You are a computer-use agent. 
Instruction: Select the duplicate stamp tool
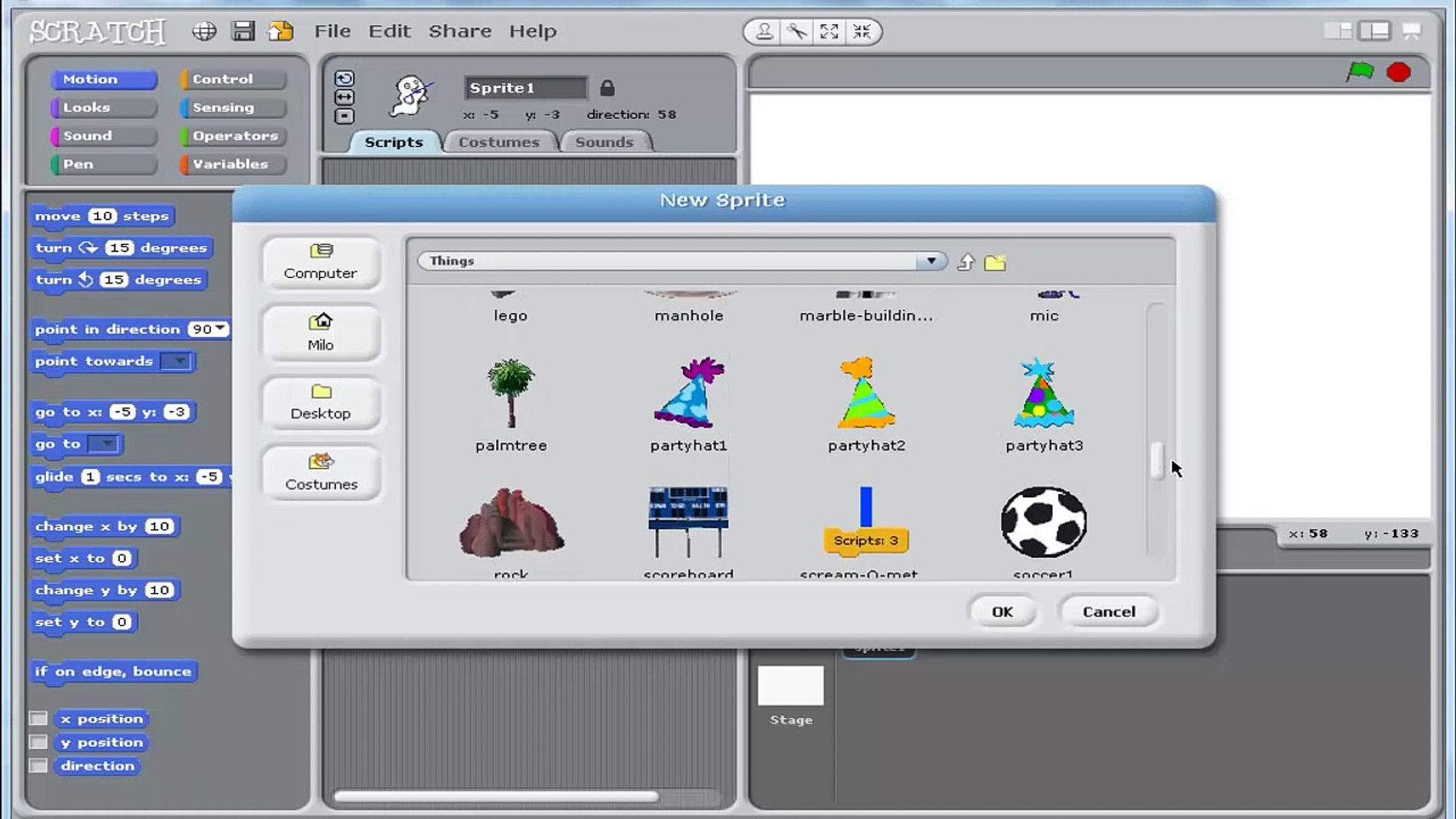pyautogui.click(x=764, y=31)
